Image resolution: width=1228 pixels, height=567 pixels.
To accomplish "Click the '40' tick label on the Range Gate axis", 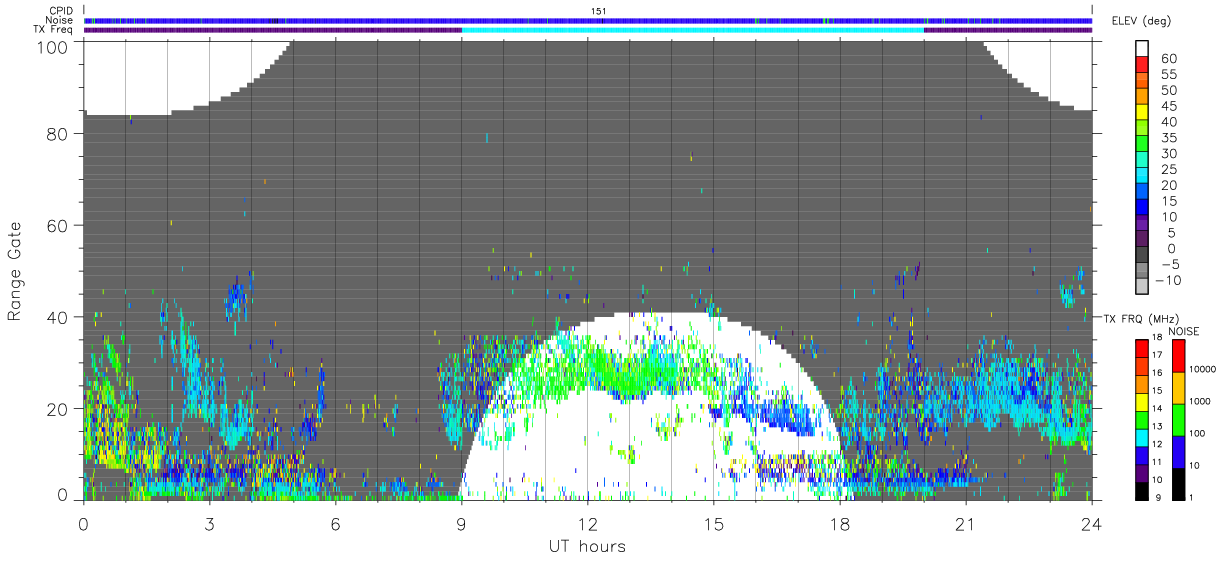I will click(x=57, y=317).
